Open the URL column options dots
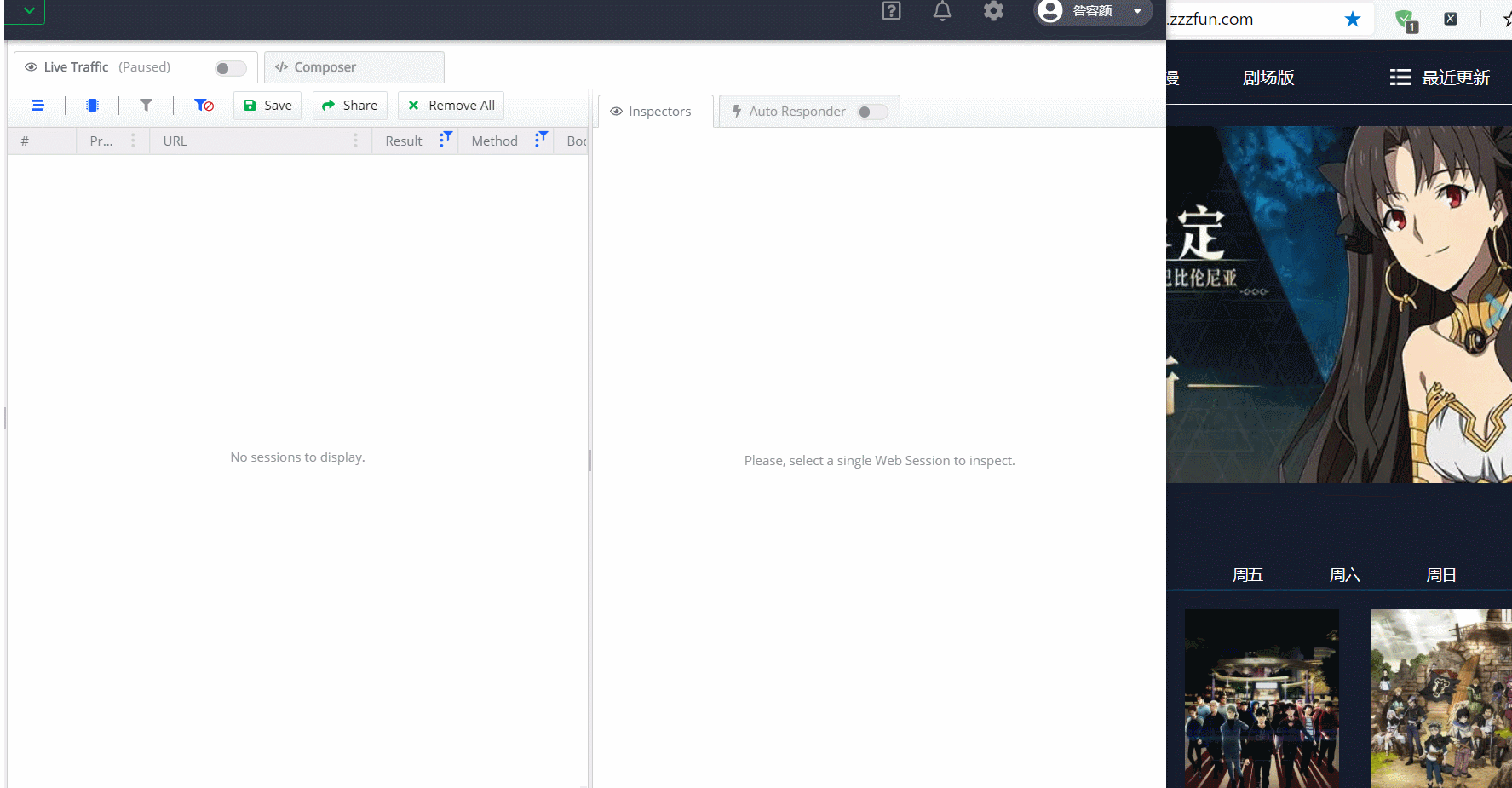This screenshot has height=788, width=1512. coord(355,141)
